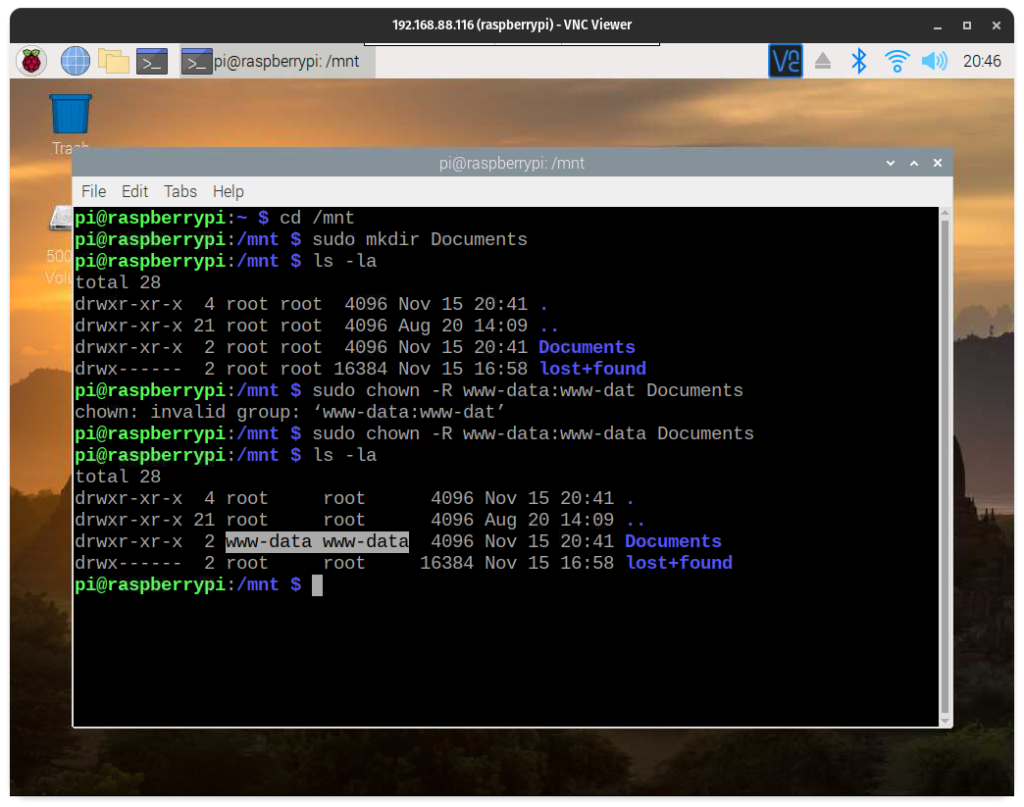Open the File Manager folder icon

click(114, 61)
